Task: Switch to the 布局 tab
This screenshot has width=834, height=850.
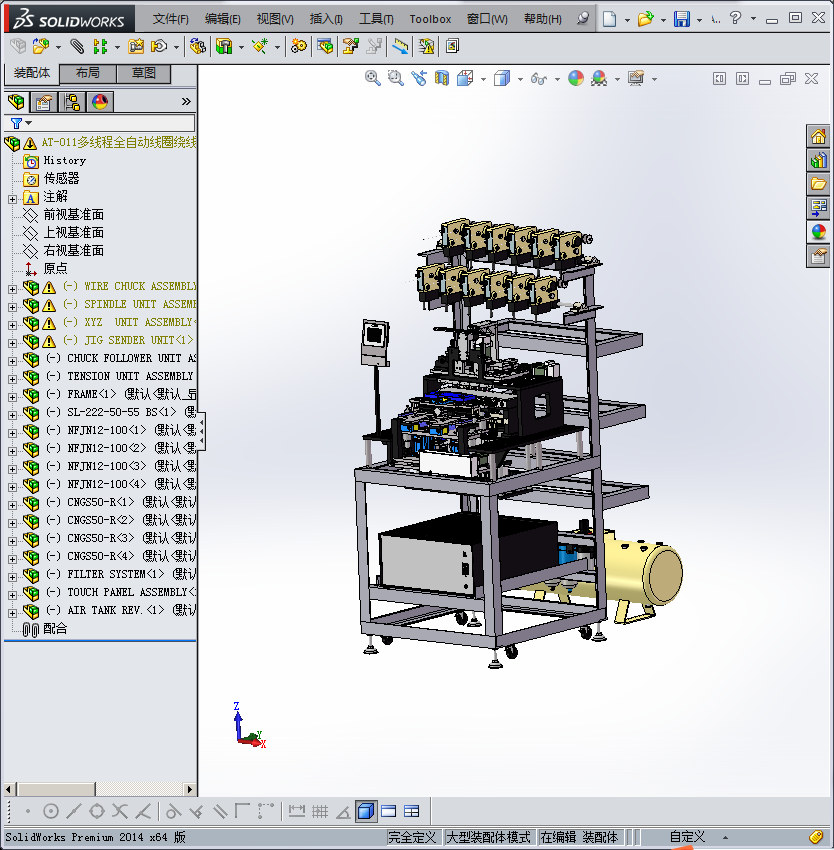Action: (87, 73)
